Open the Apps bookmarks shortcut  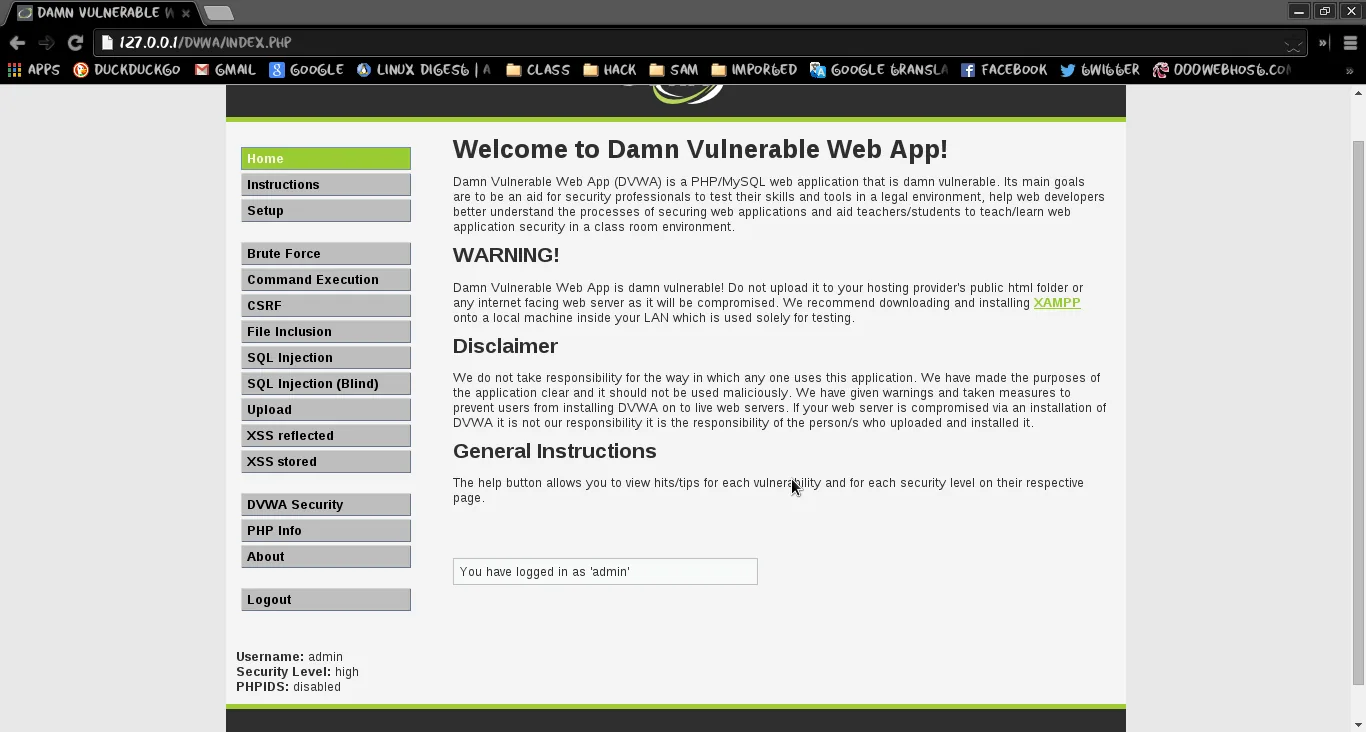34,70
